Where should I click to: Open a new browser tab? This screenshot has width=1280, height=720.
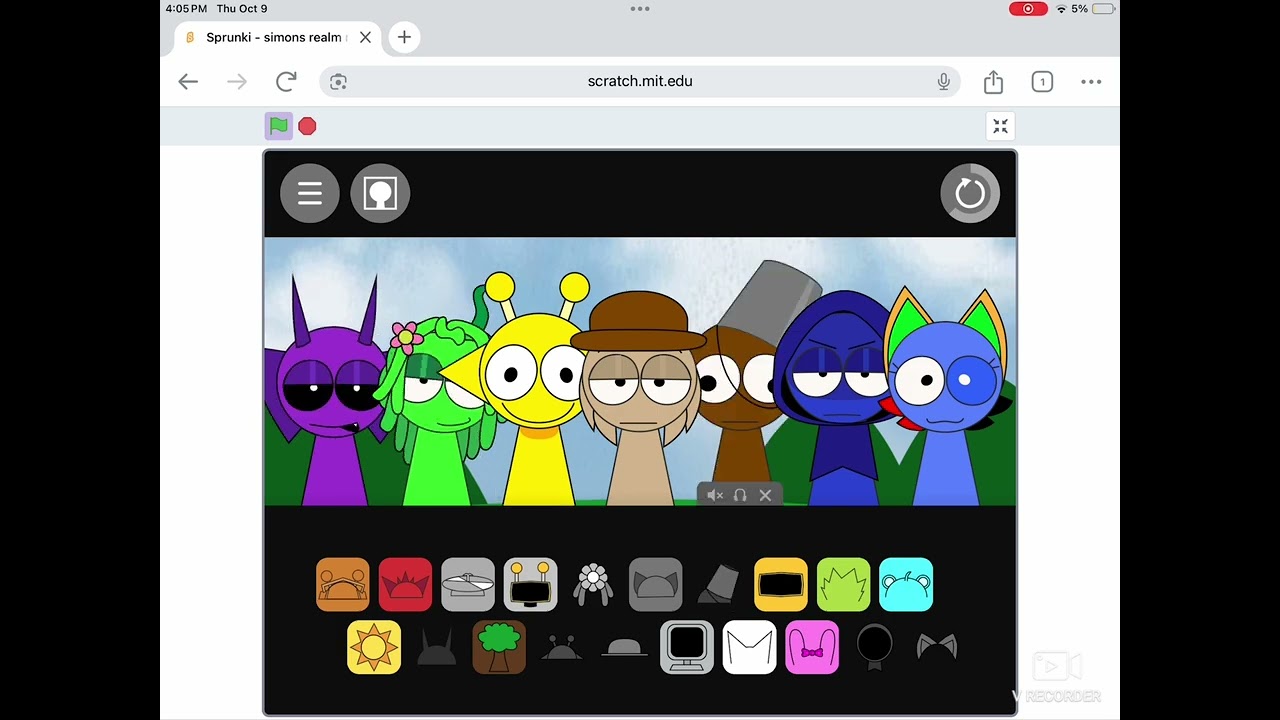click(404, 37)
